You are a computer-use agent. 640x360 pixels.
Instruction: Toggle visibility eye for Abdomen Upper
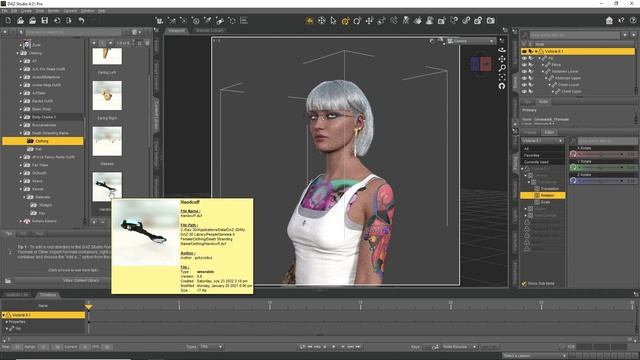point(524,78)
